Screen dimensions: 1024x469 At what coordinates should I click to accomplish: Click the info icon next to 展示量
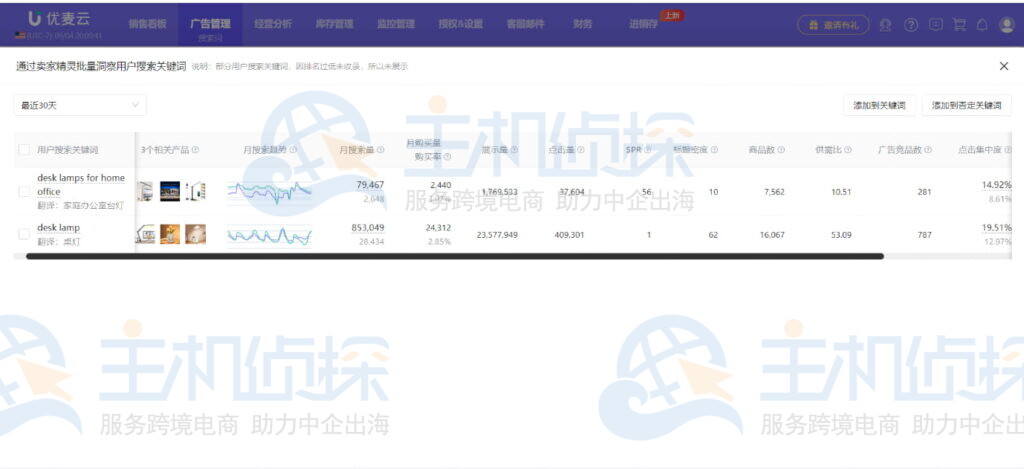pos(515,150)
